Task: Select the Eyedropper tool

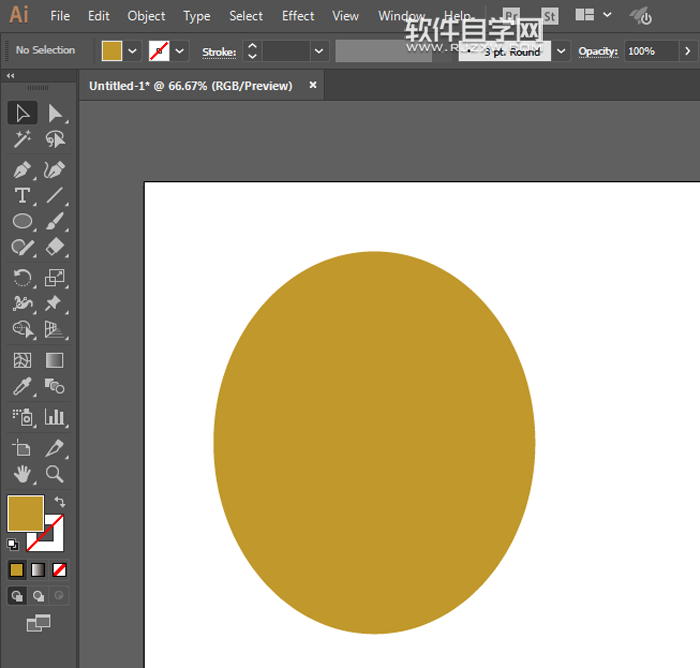Action: (x=22, y=386)
